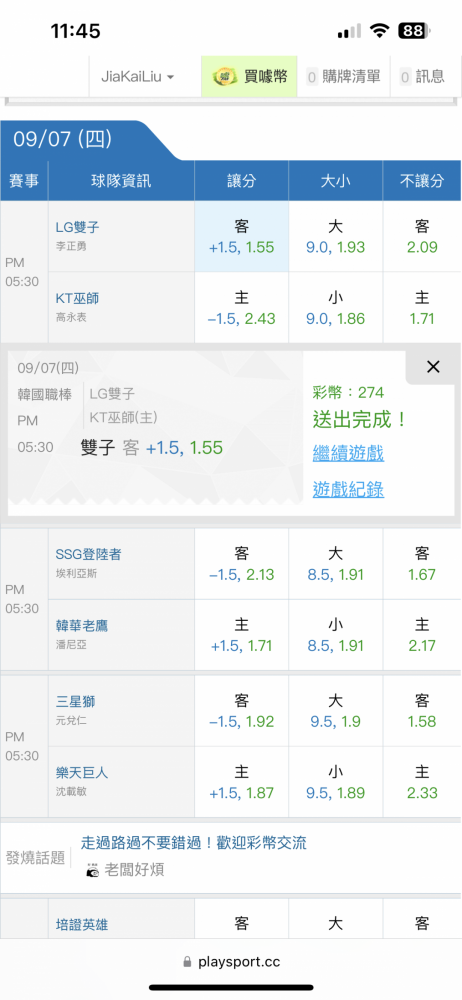The image size is (462, 1000).
Task: Click the 遊戲紀錄 link
Action: pos(348,490)
